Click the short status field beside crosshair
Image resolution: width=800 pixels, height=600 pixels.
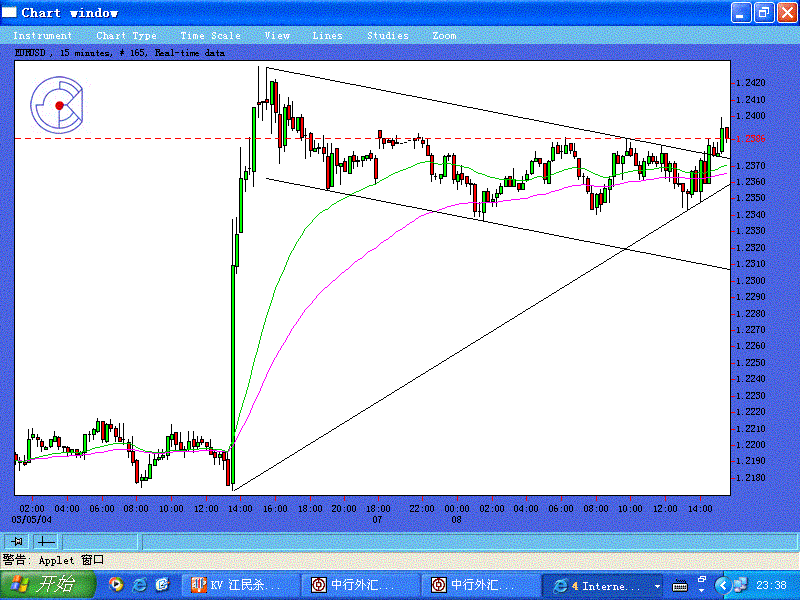100,541
